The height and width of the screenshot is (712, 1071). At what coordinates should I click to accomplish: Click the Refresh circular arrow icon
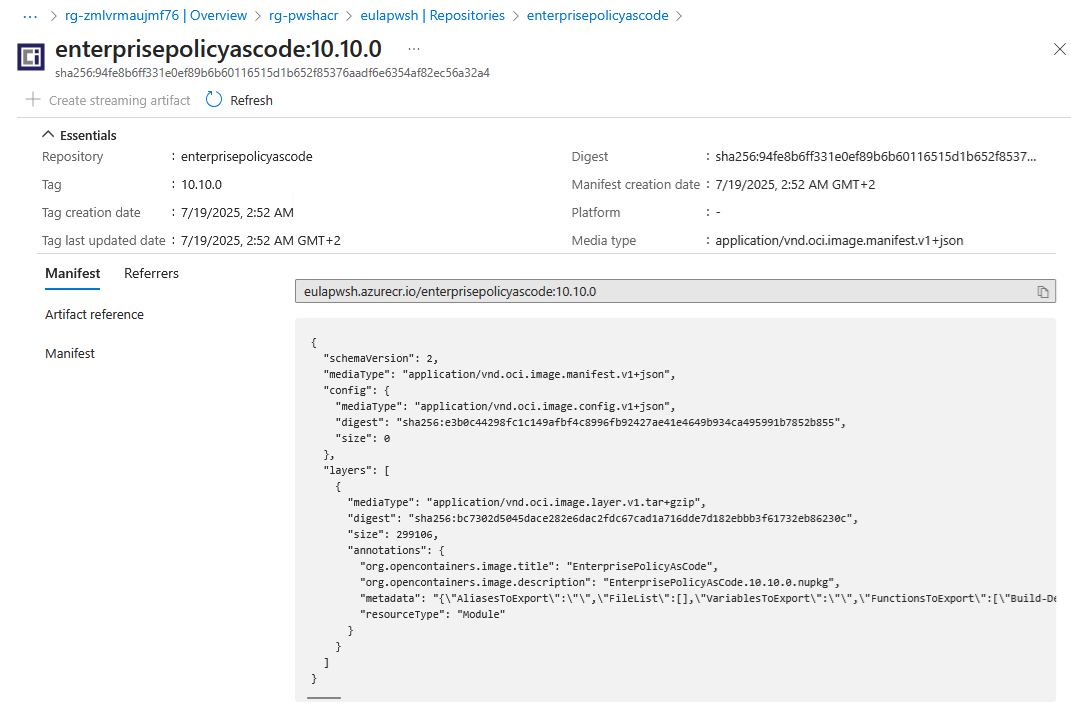[214, 100]
